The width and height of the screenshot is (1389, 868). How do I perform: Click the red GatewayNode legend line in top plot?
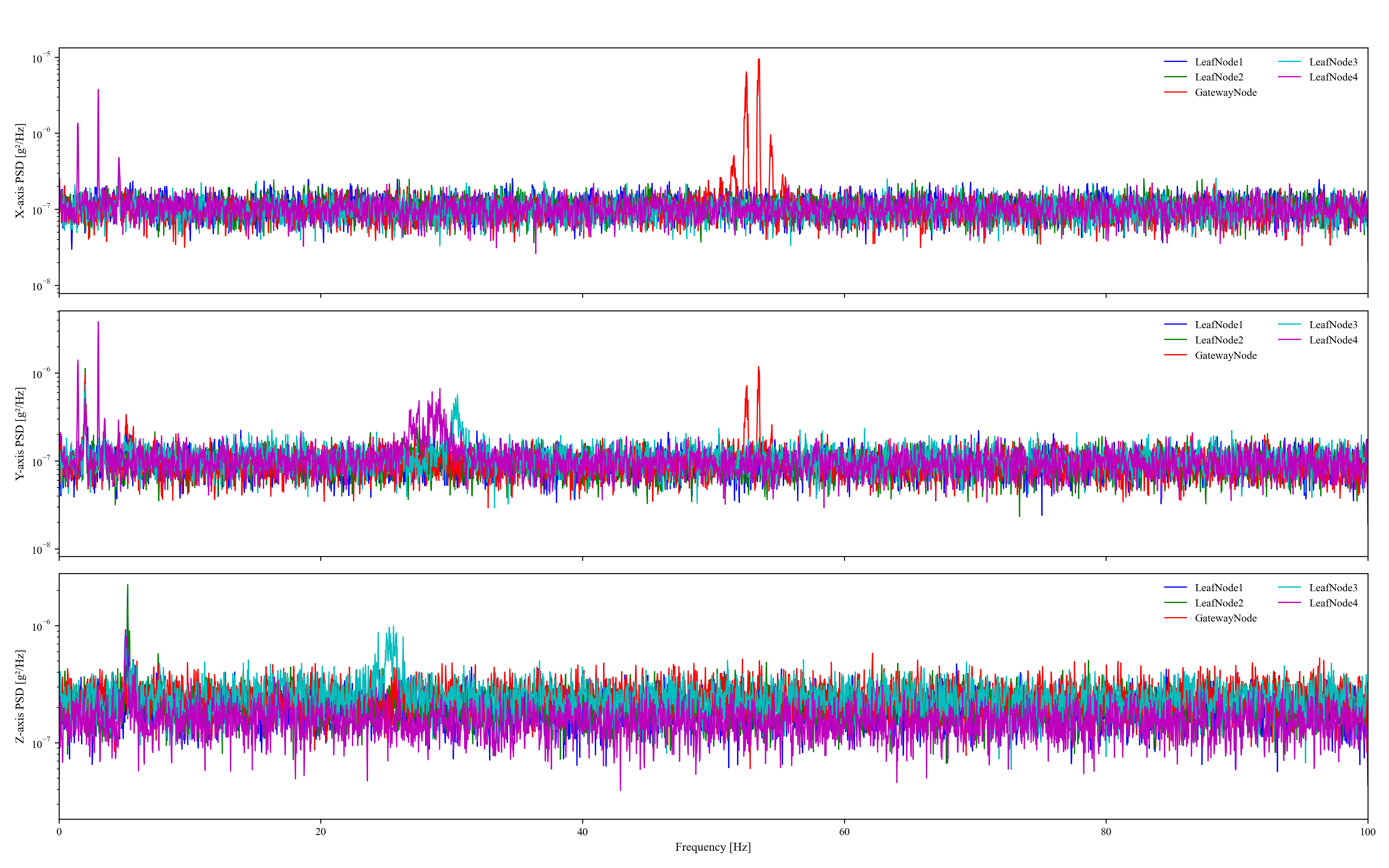1175,92
